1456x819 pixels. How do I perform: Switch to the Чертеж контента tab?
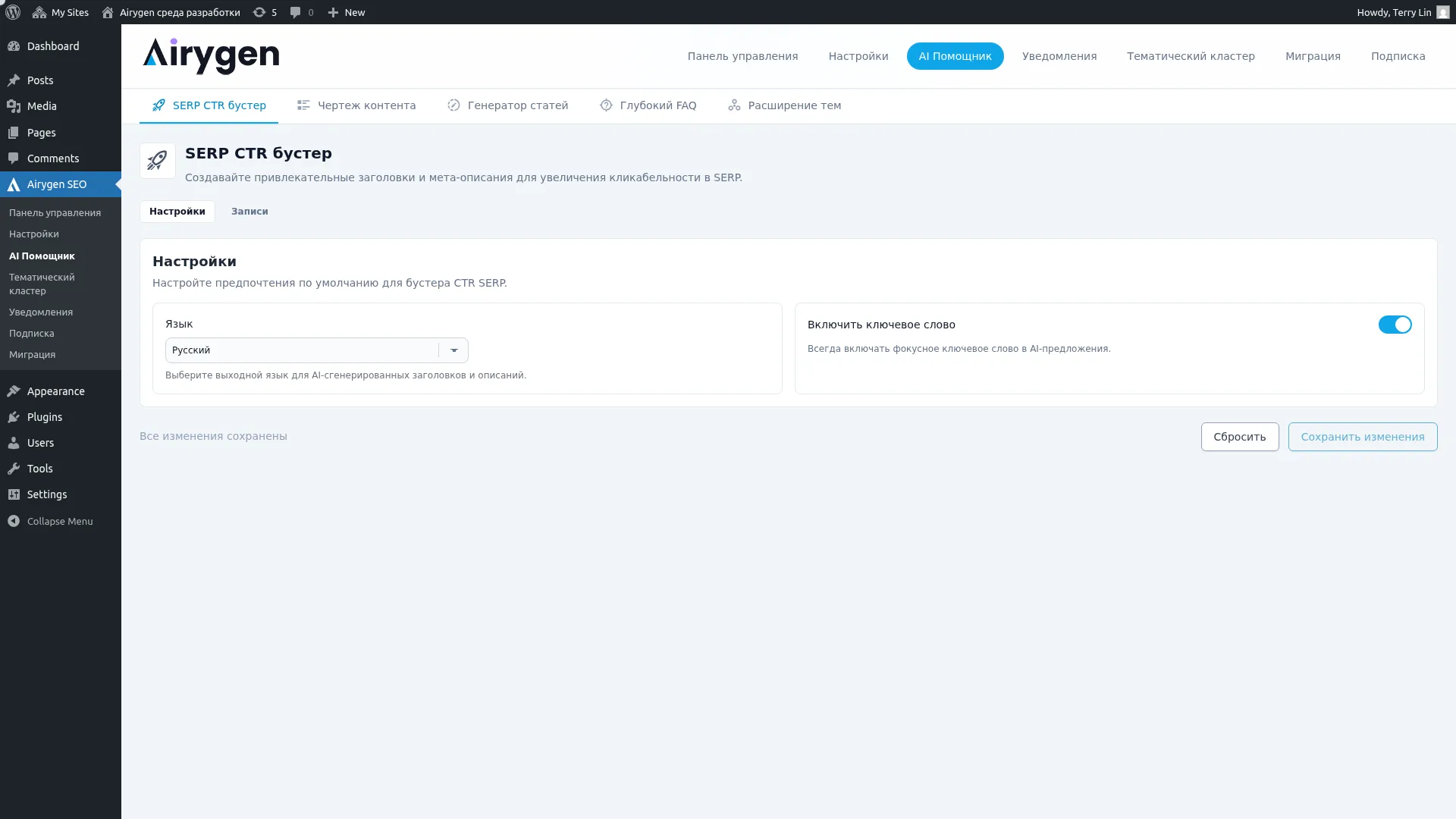pyautogui.click(x=356, y=105)
